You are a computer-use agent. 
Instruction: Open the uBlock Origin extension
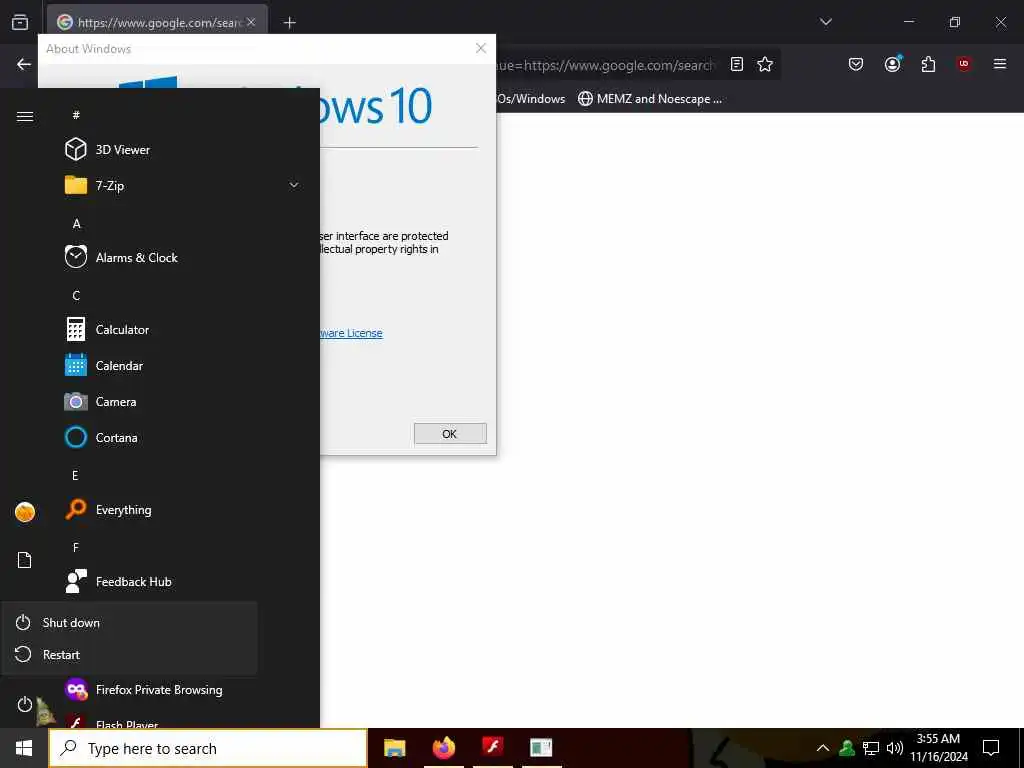click(x=964, y=64)
